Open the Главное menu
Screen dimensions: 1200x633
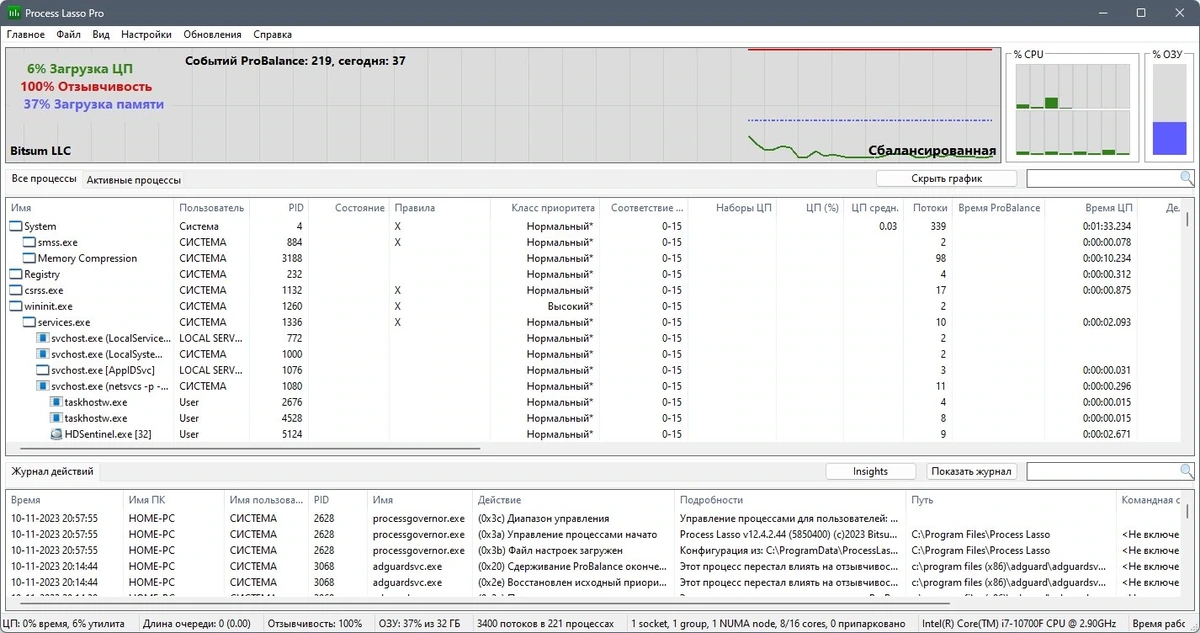(25, 34)
